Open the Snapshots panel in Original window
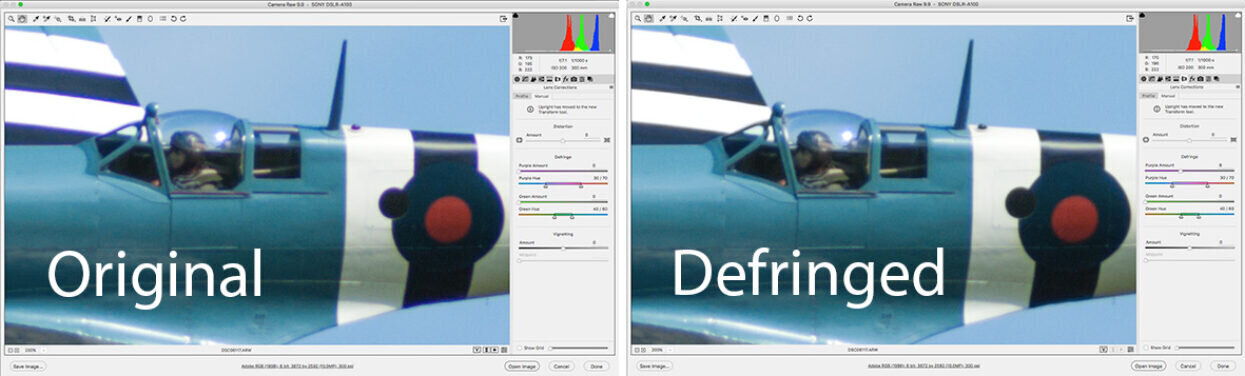Viewport: 1245px width, 376px height. [590, 79]
